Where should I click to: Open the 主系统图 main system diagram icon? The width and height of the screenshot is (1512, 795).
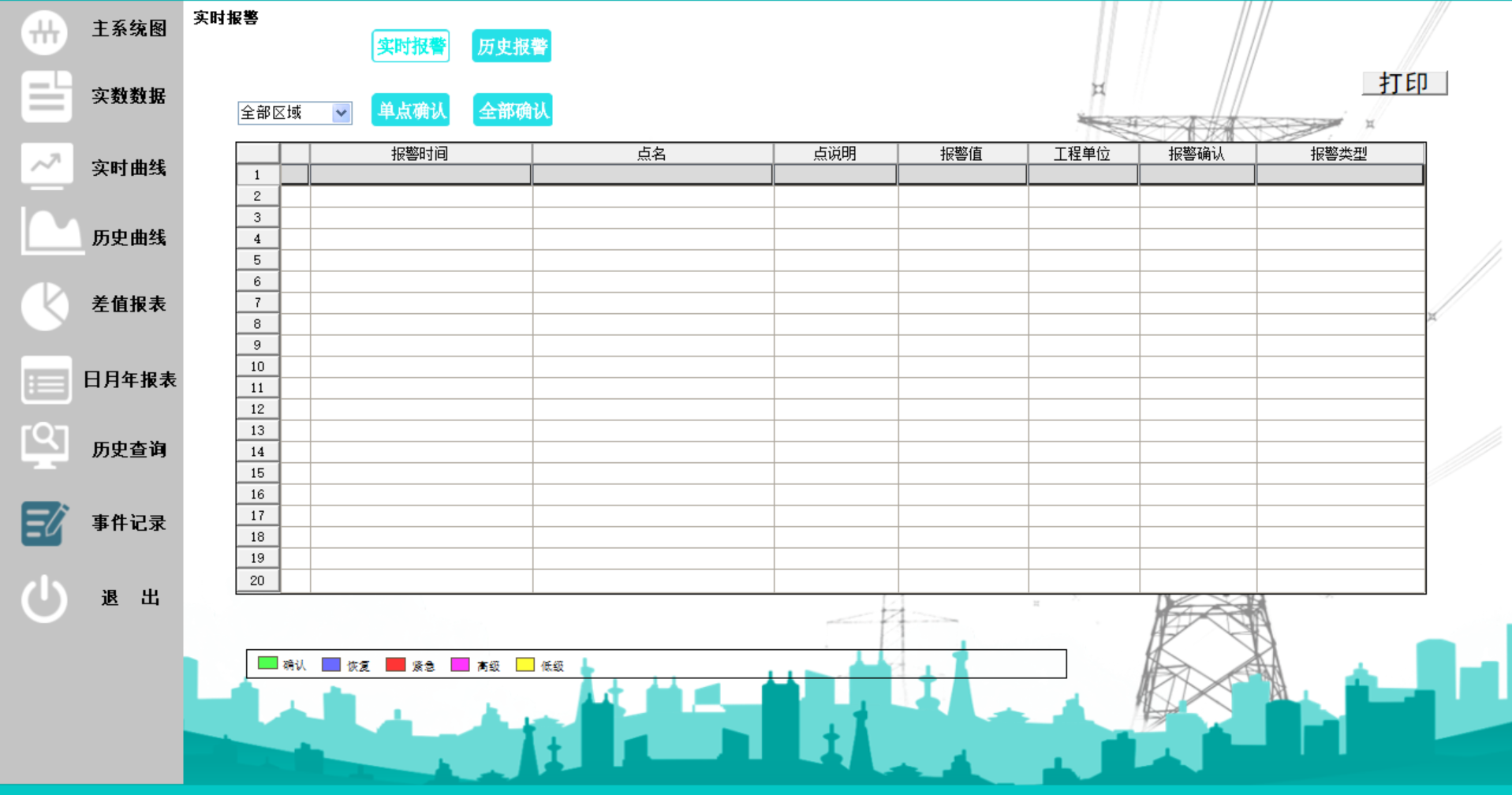point(45,33)
